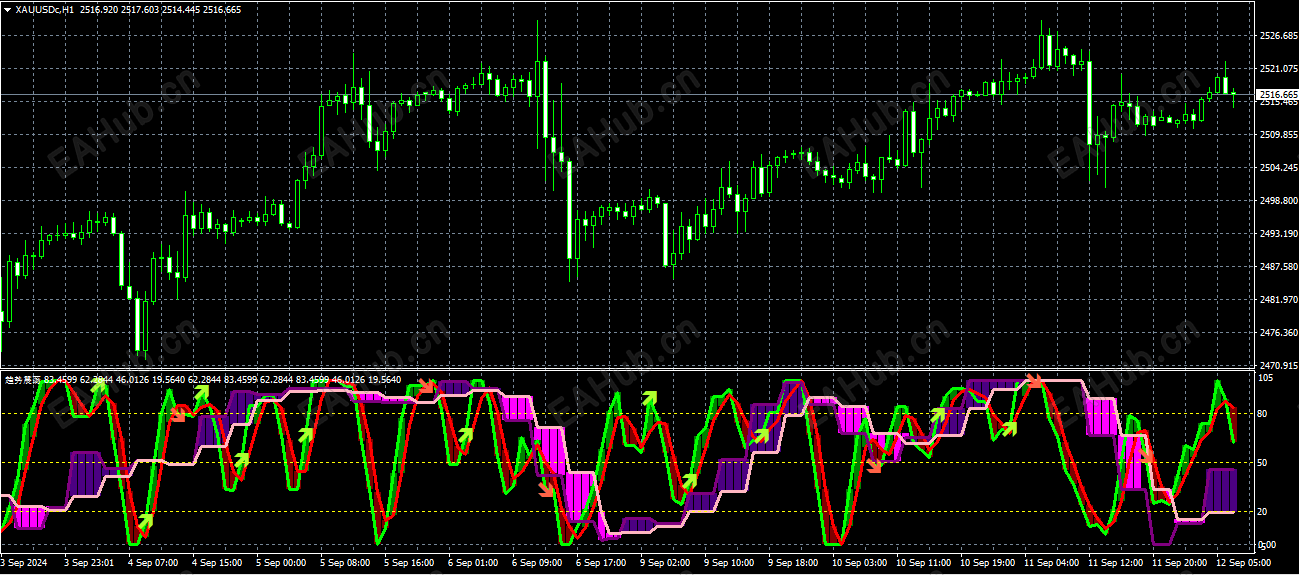
Task: Click time axis label 9 Sep 18:00
Action: click(x=793, y=563)
